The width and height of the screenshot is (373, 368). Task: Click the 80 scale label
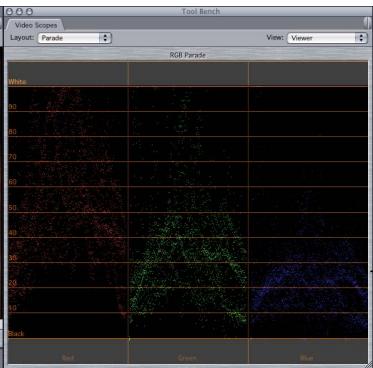(12, 132)
